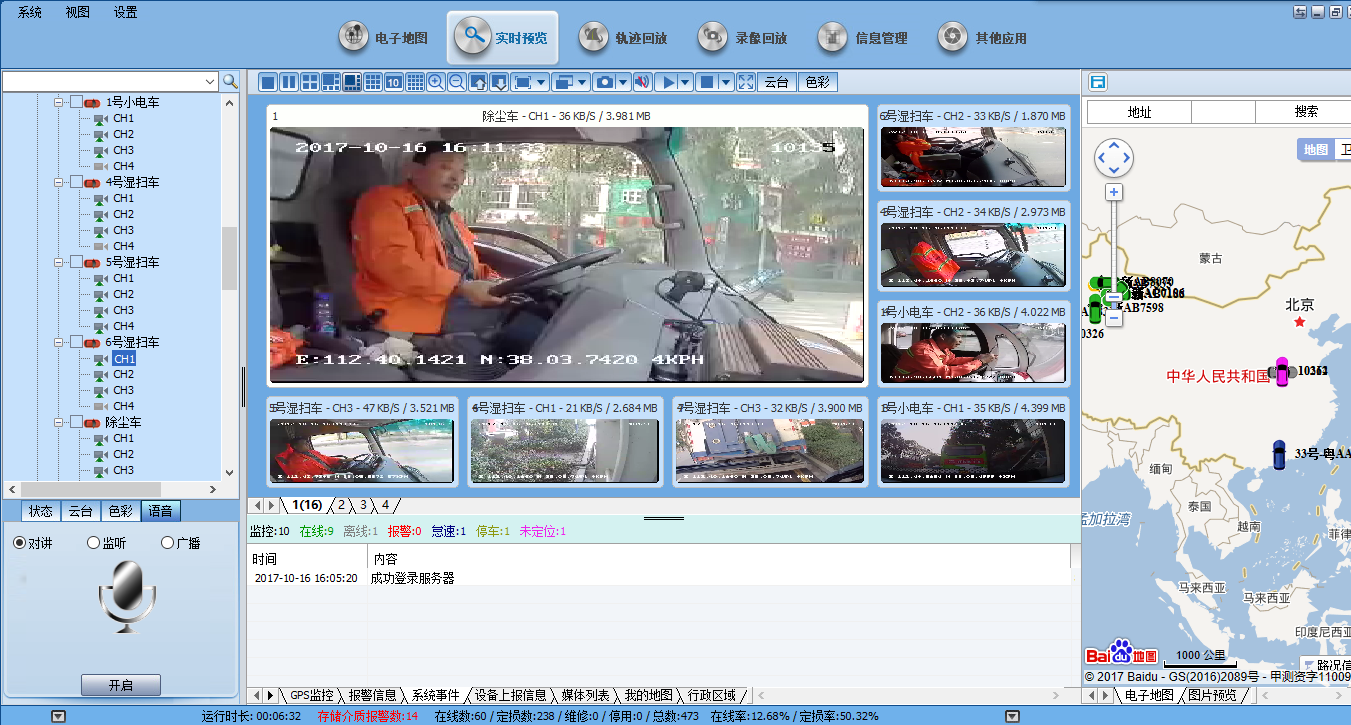Click the zoom out magnifier toolbar icon
This screenshot has width=1351, height=725.
456,82
